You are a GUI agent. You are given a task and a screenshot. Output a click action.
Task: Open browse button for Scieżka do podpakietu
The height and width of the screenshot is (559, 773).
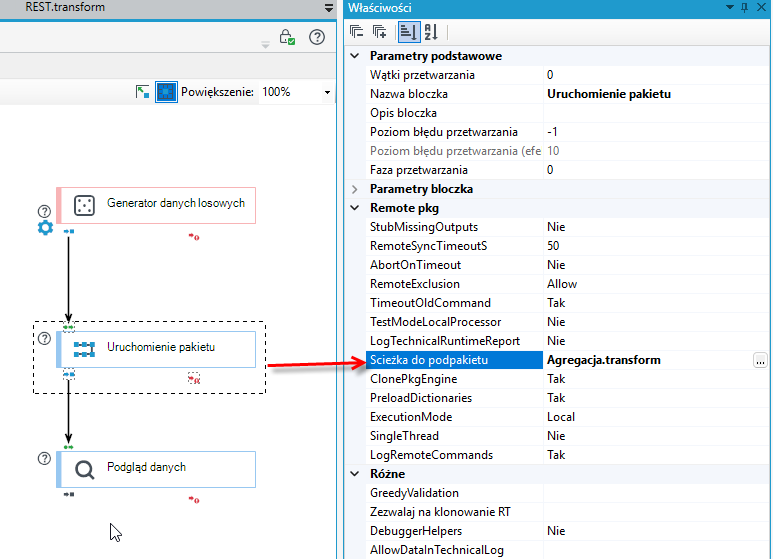(760, 360)
